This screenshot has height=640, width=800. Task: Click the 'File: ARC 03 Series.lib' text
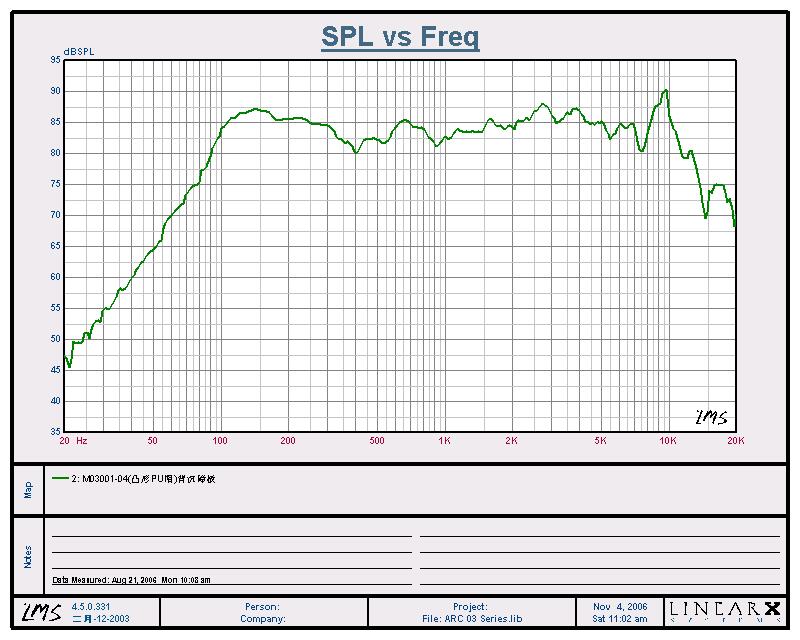472,619
